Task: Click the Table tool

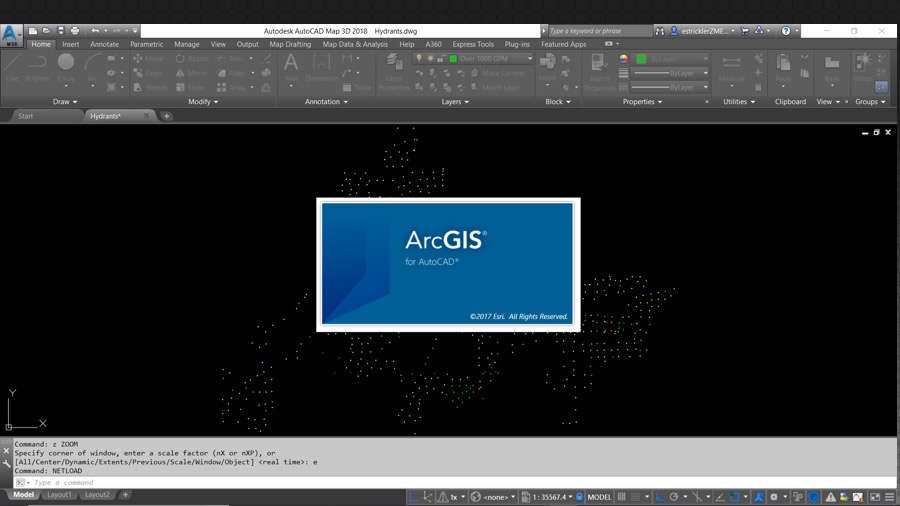Action: [x=356, y=87]
